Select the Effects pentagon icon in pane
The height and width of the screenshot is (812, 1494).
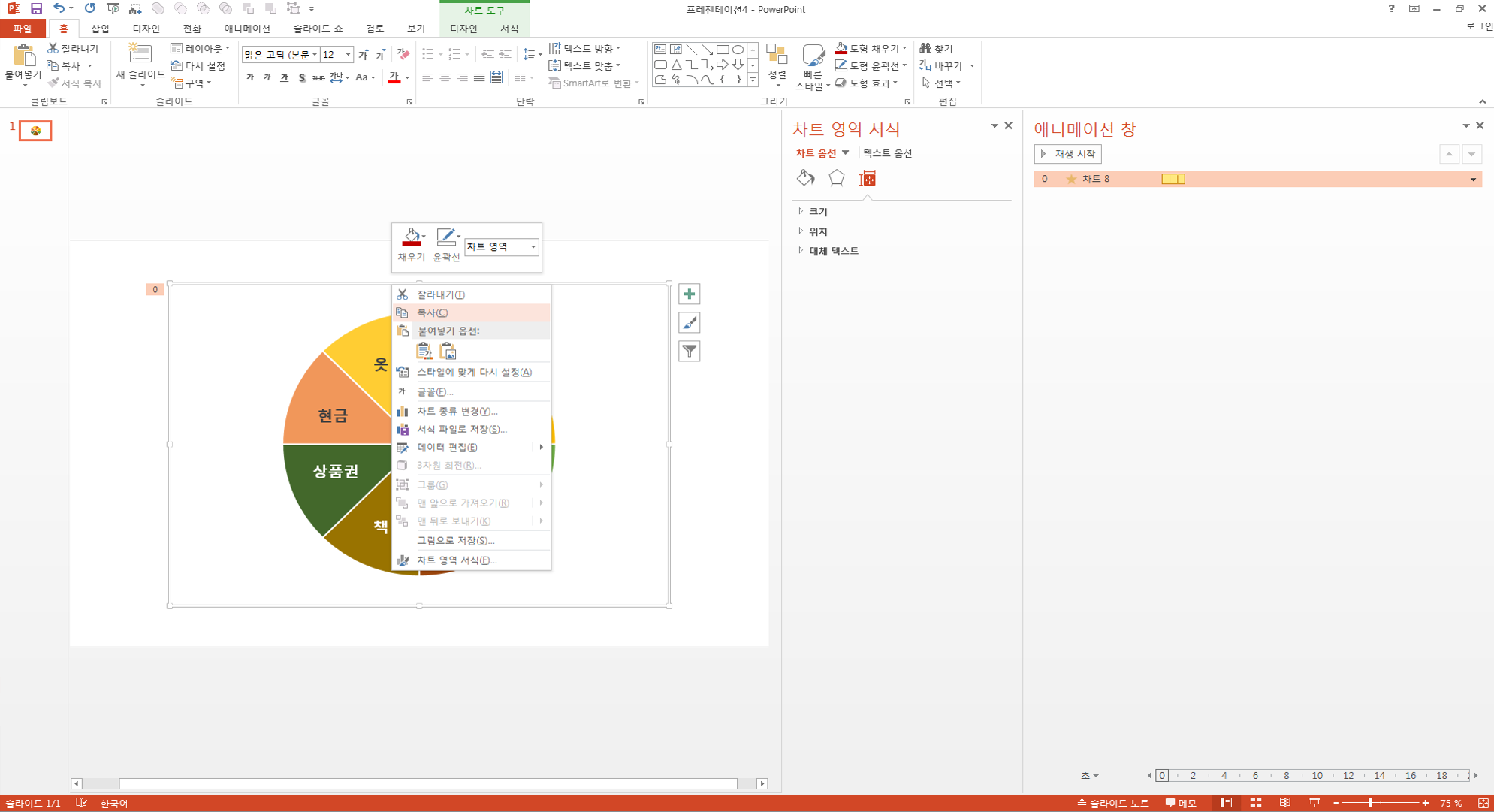(836, 178)
